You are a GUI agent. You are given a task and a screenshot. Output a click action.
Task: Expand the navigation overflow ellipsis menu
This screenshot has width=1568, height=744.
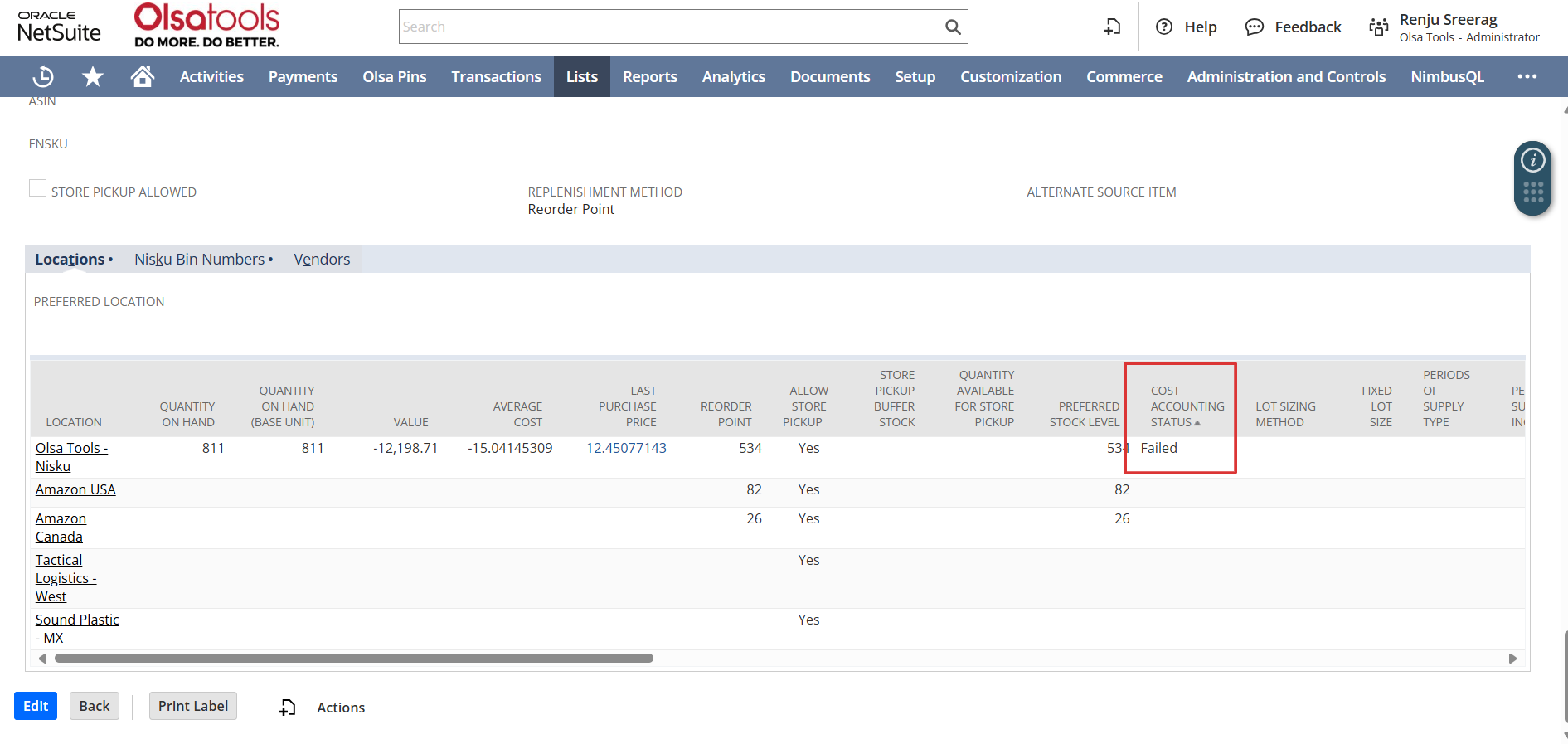[x=1527, y=76]
